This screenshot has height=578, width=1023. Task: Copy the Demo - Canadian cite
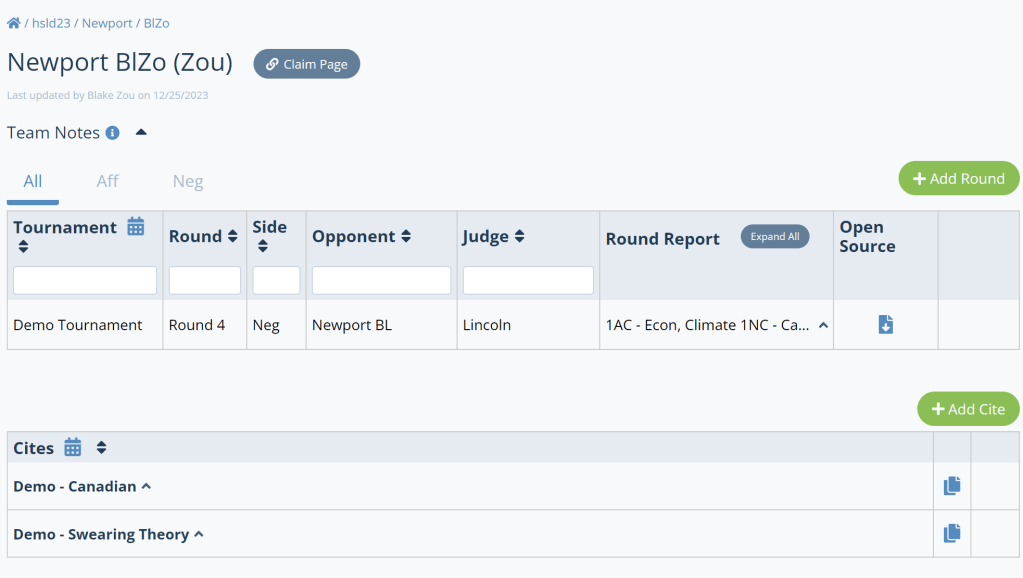click(x=952, y=486)
